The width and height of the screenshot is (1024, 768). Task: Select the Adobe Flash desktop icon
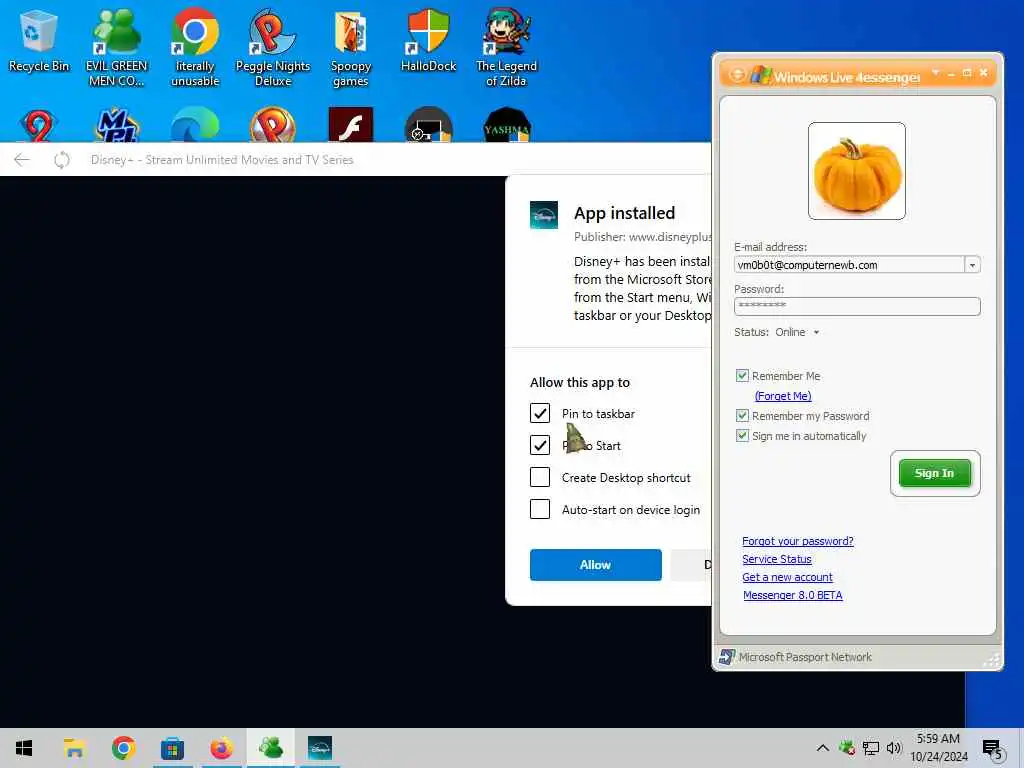[351, 125]
